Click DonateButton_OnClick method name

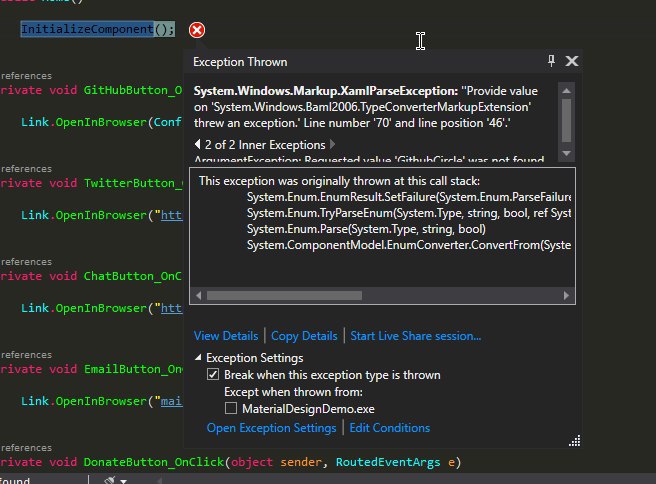click(154, 462)
